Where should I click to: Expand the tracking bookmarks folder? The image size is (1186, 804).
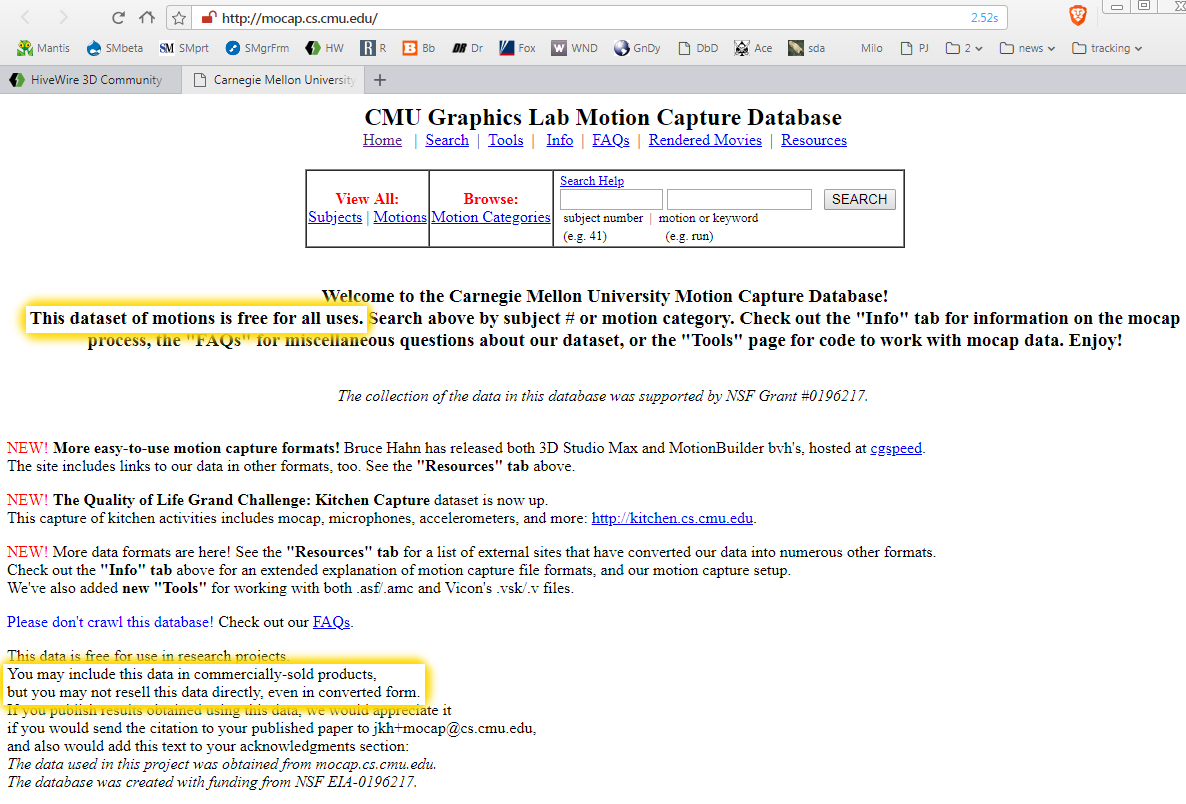[1106, 48]
